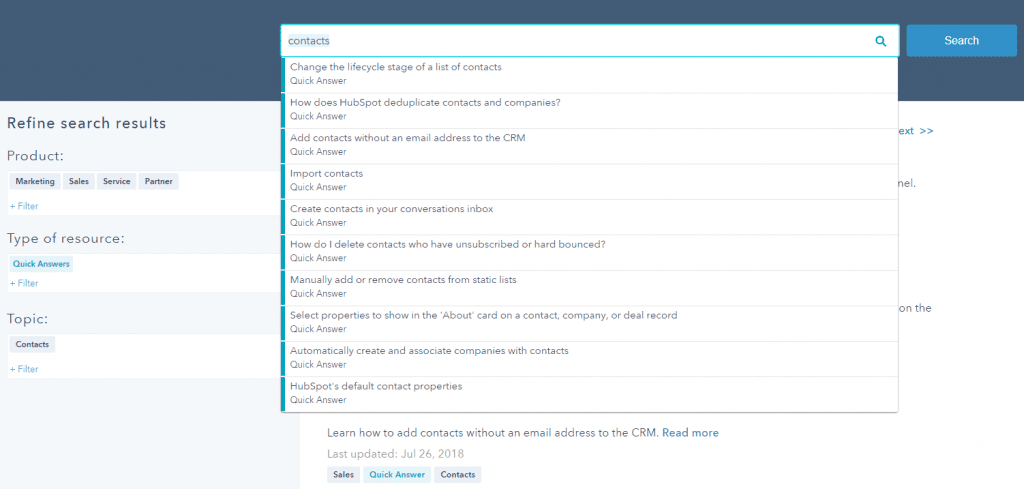Toggle the Sales product filter tag
The height and width of the screenshot is (489, 1024).
point(79,181)
